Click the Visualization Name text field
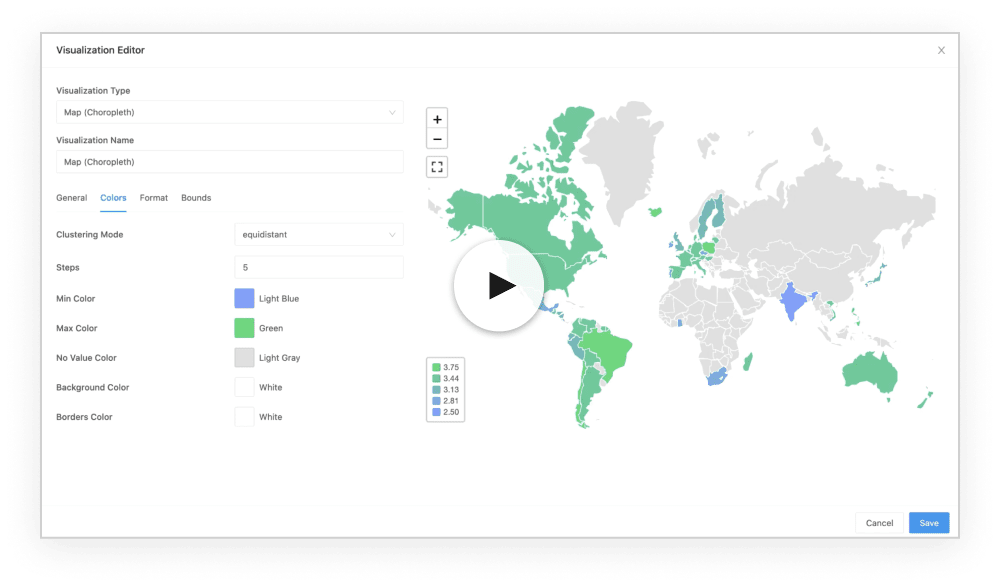Image resolution: width=1000 pixels, height=586 pixels. click(x=229, y=162)
